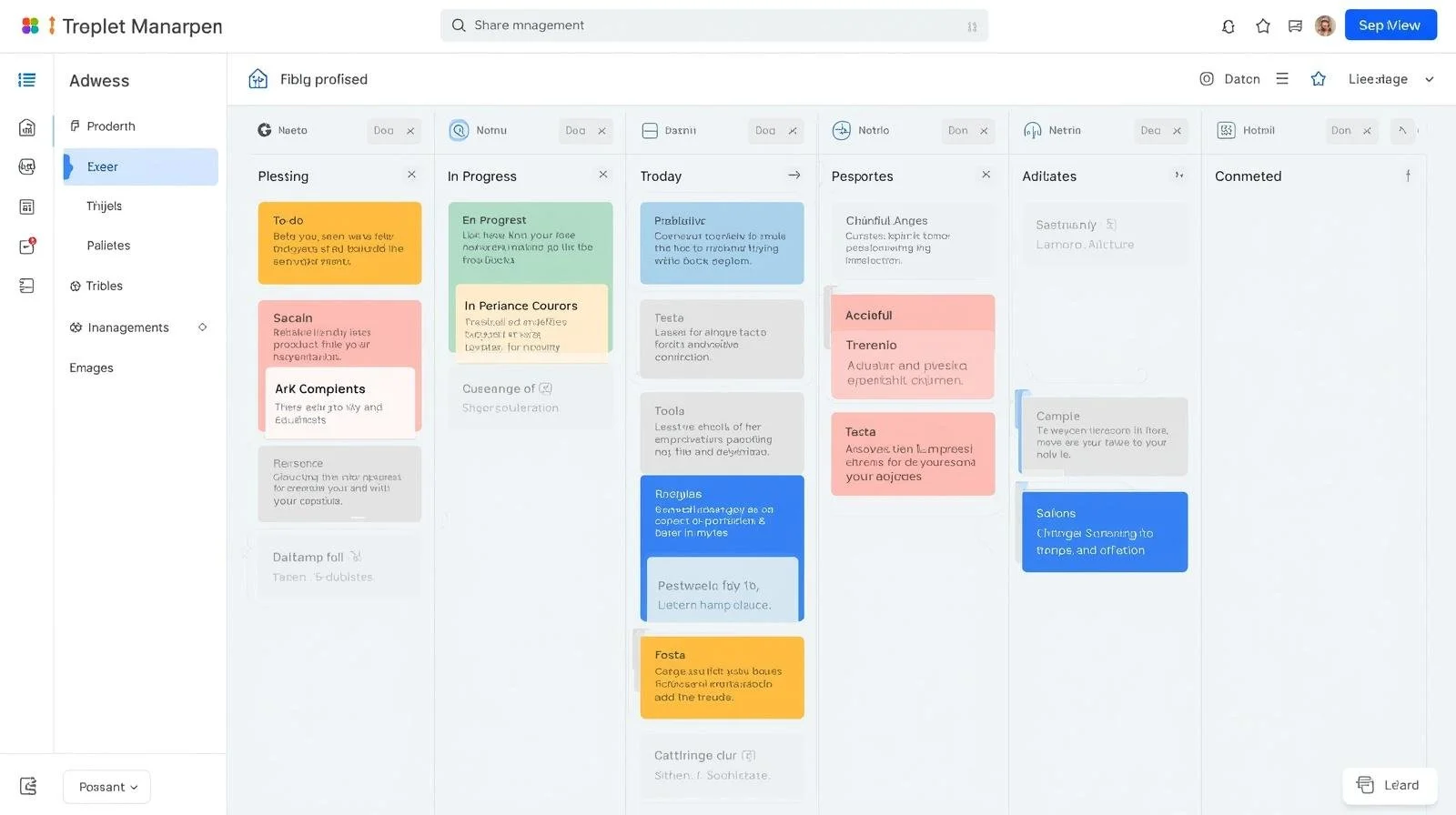Open the hamburger menu icon next to Datcn

pyautogui.click(x=1282, y=79)
